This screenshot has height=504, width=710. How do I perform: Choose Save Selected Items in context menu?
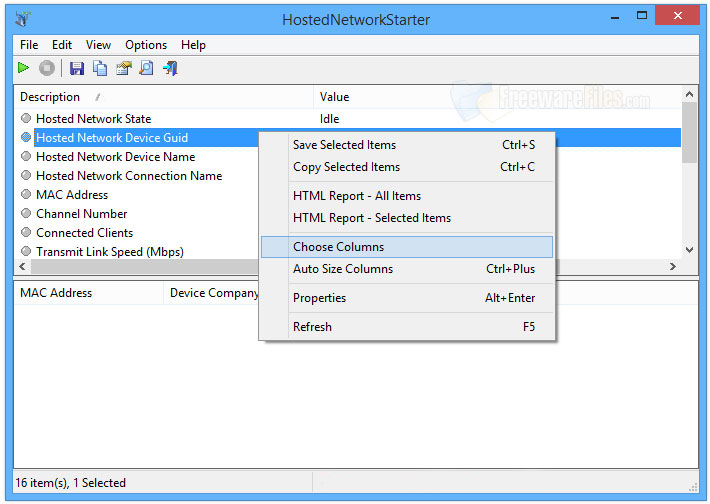click(344, 145)
